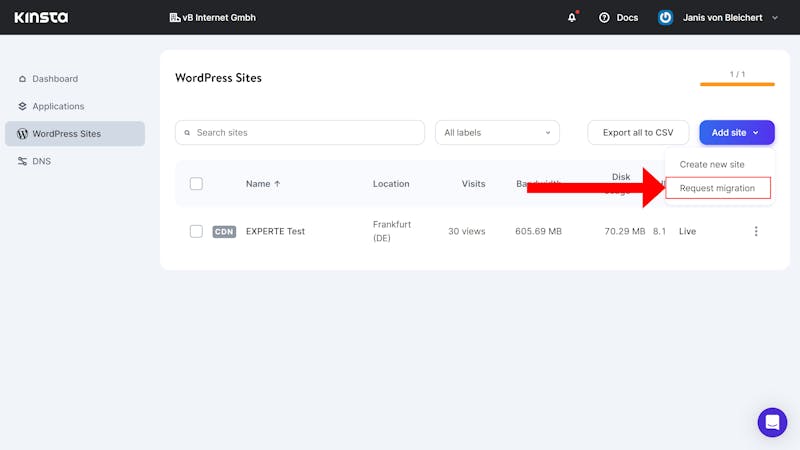The image size is (800, 450).
Task: Open the EXPERTE Test site
Action: (275, 231)
